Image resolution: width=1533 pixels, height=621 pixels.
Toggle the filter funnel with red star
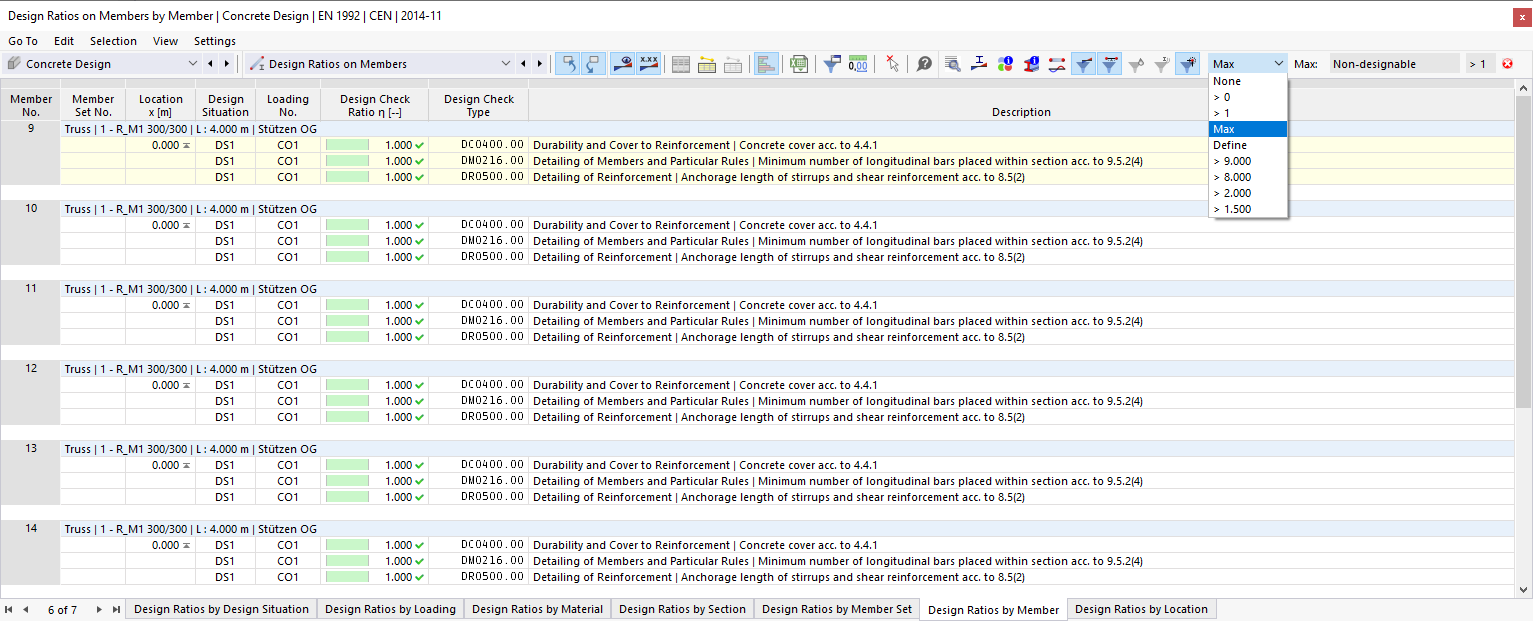pos(1187,64)
